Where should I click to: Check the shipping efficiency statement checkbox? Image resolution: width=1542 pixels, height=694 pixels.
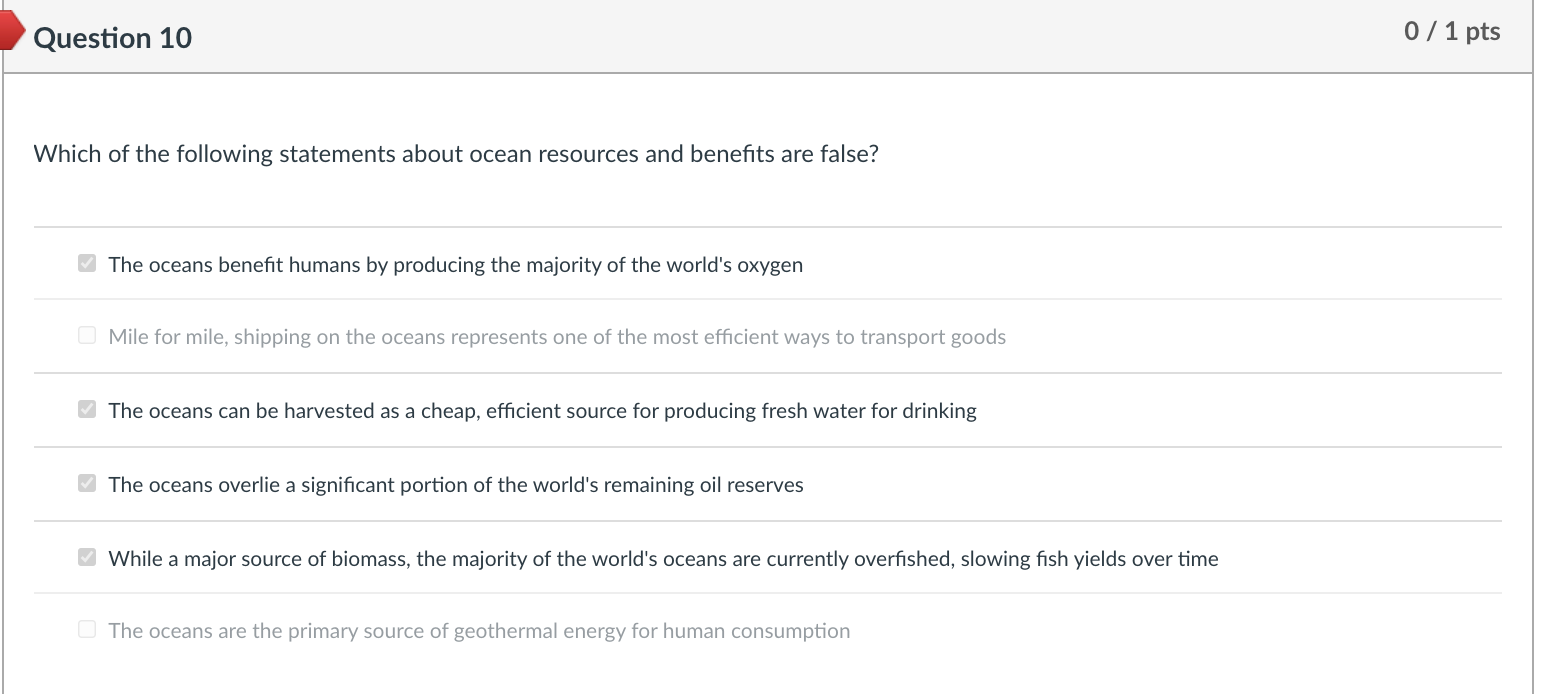[x=87, y=335]
